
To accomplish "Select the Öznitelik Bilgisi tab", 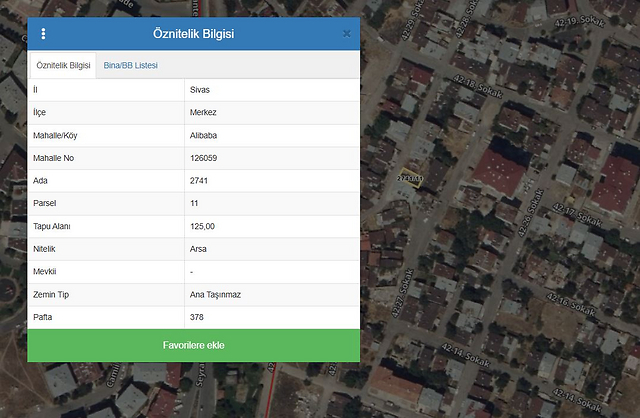I will click(x=63, y=65).
